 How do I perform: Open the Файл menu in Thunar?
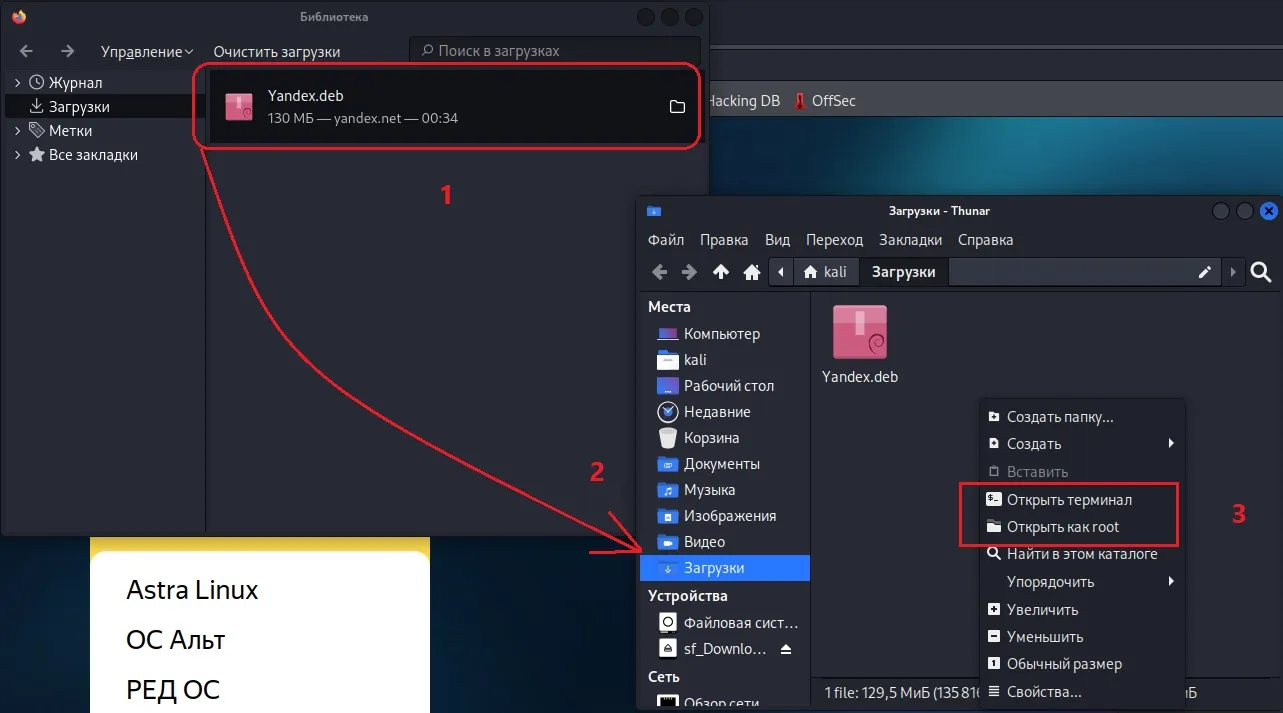(x=666, y=240)
